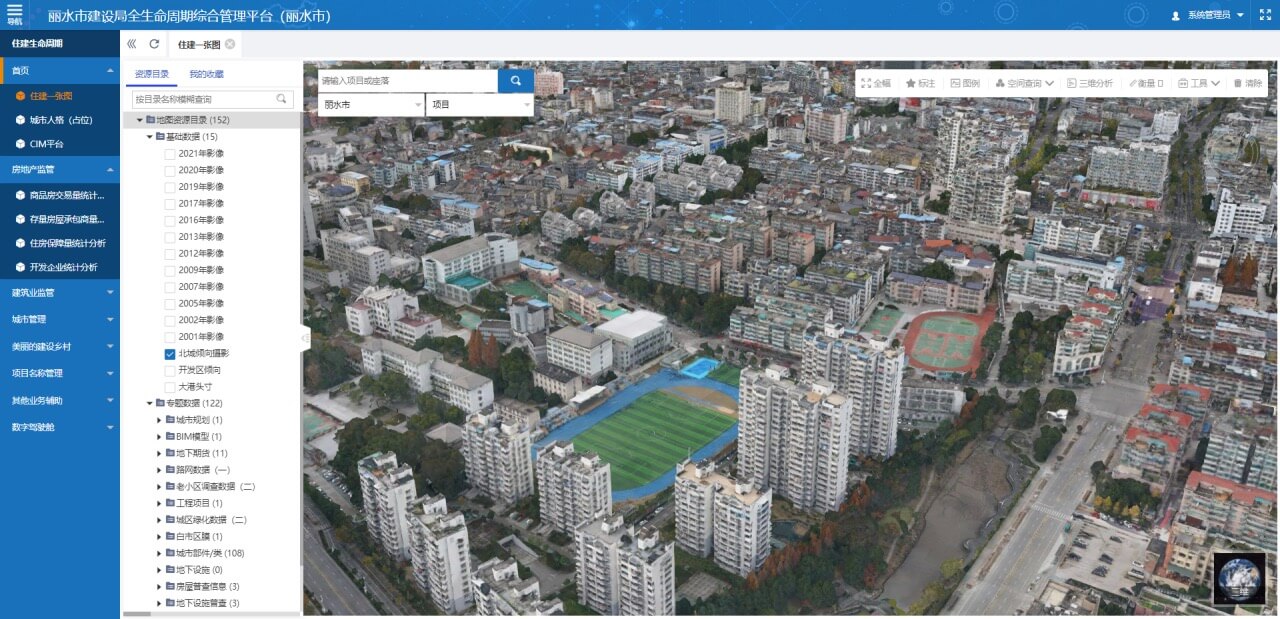Expand the 房屋普查信息 (3) folder

click(x=158, y=586)
